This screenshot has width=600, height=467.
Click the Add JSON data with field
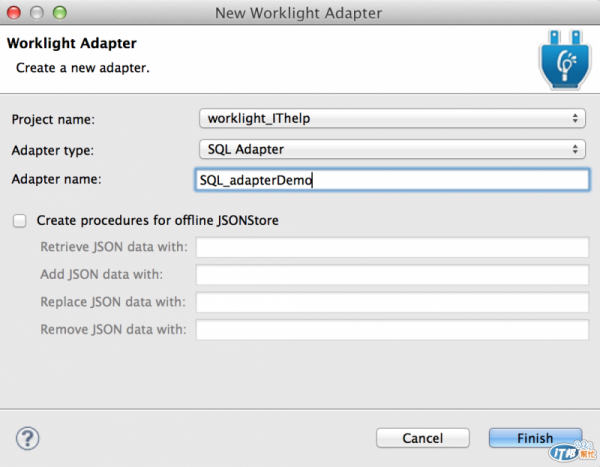click(392, 274)
